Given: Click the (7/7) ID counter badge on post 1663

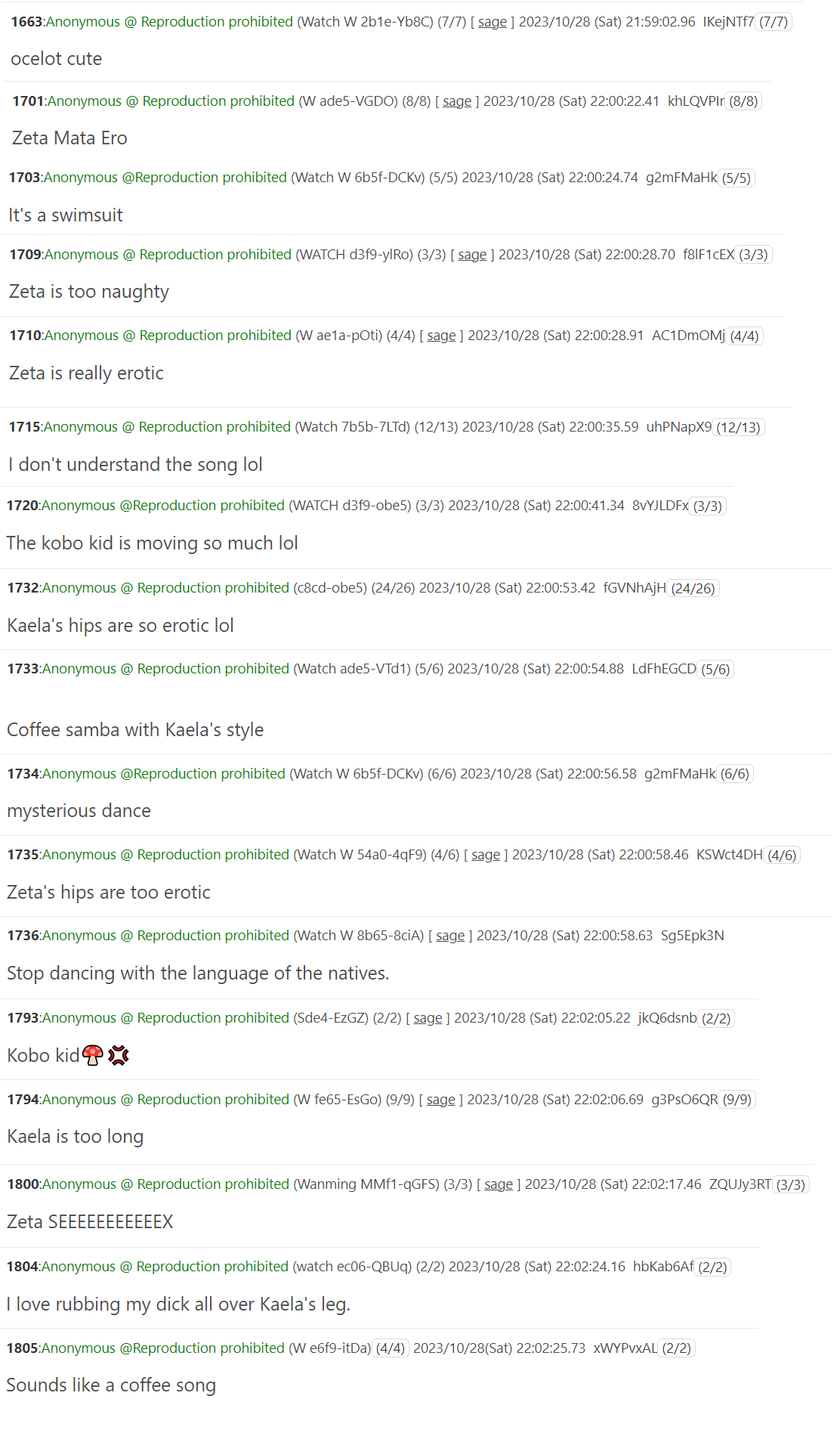Looking at the screenshot, I should [773, 22].
